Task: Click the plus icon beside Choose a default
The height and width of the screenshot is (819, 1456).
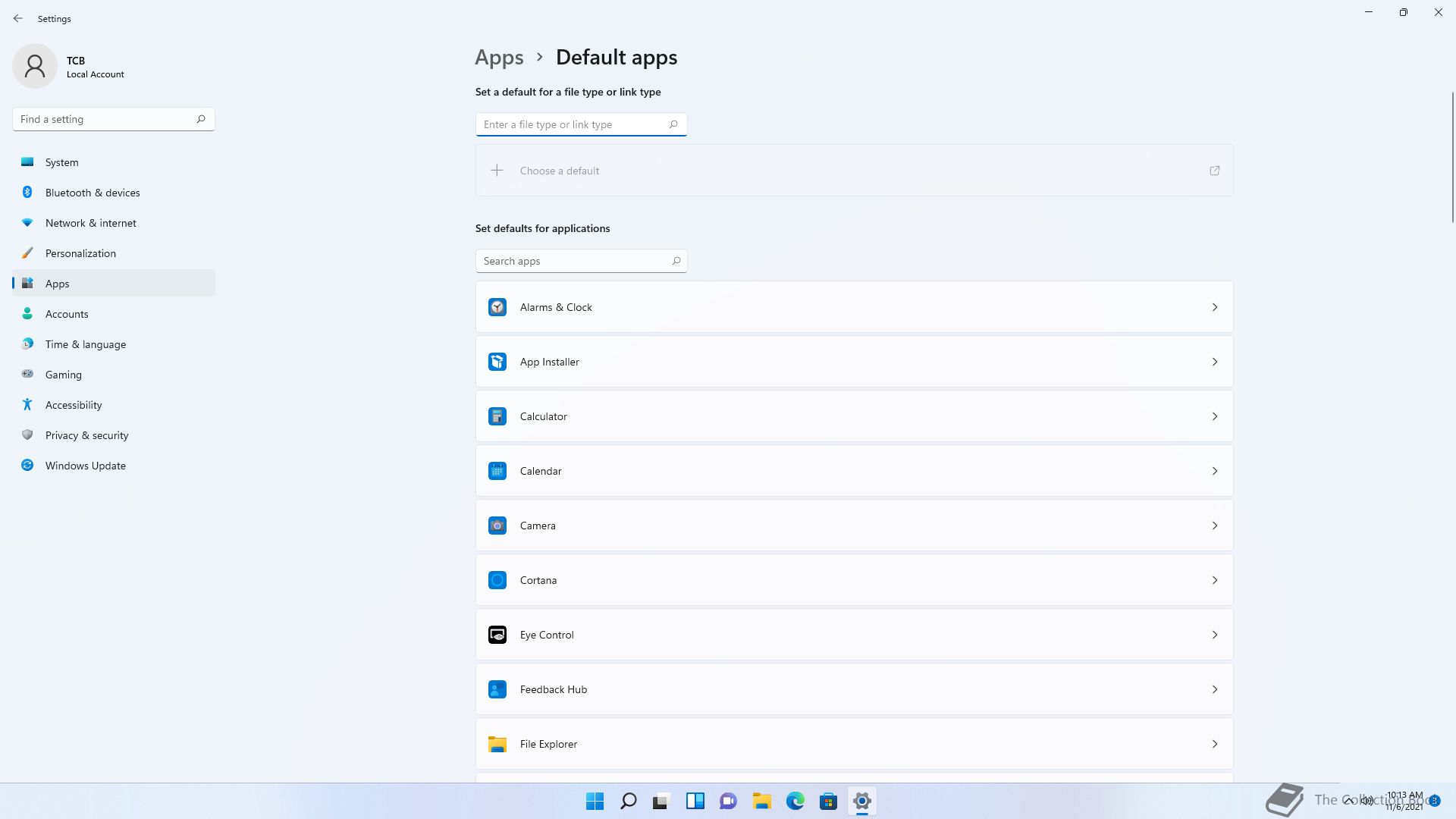Action: [497, 171]
